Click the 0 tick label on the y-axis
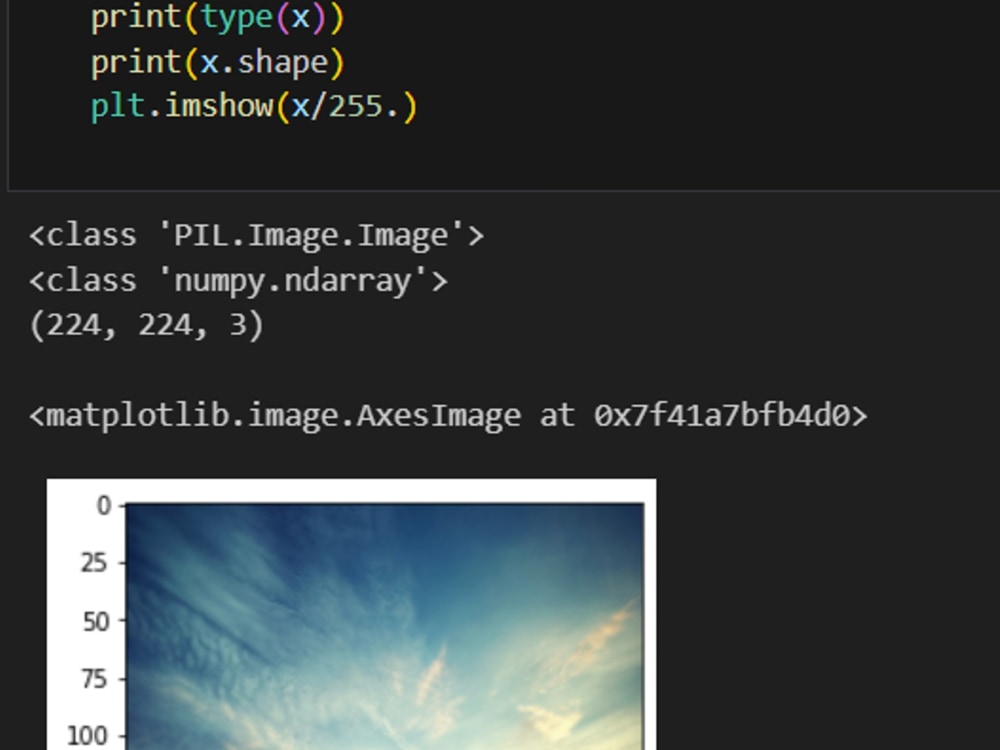Viewport: 1000px width, 750px height. click(104, 506)
